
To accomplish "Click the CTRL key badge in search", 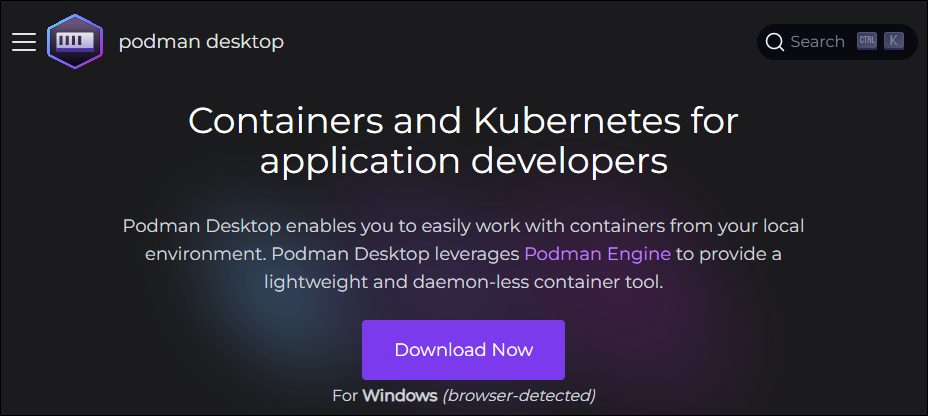I will (x=866, y=42).
